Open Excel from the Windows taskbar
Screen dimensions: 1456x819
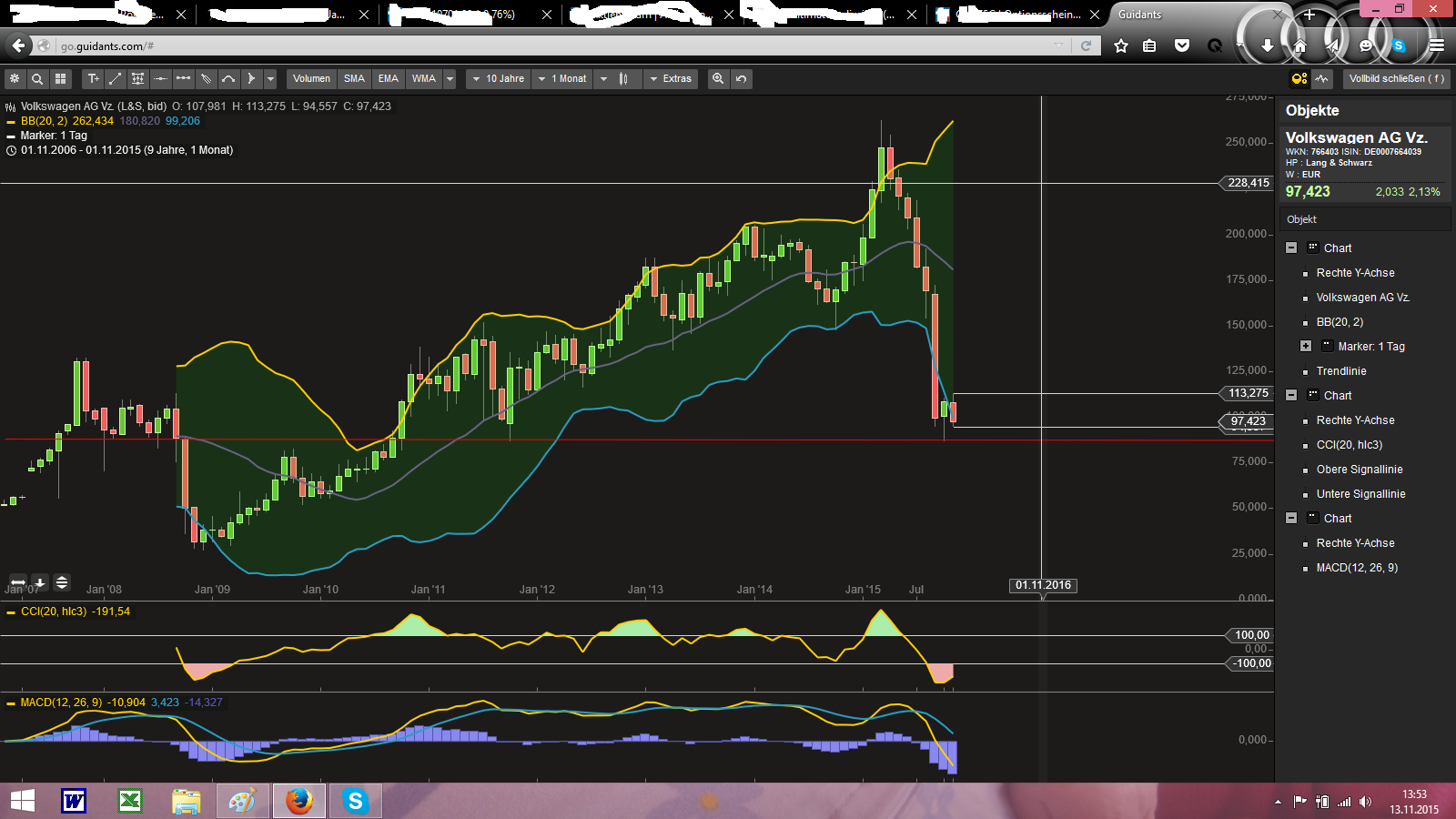(x=130, y=801)
